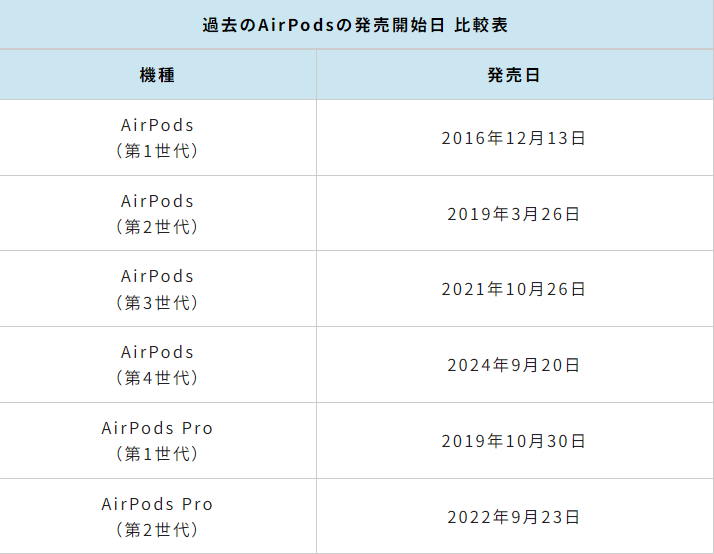Select the AirPods Pro (第2世代) cell

click(158, 516)
